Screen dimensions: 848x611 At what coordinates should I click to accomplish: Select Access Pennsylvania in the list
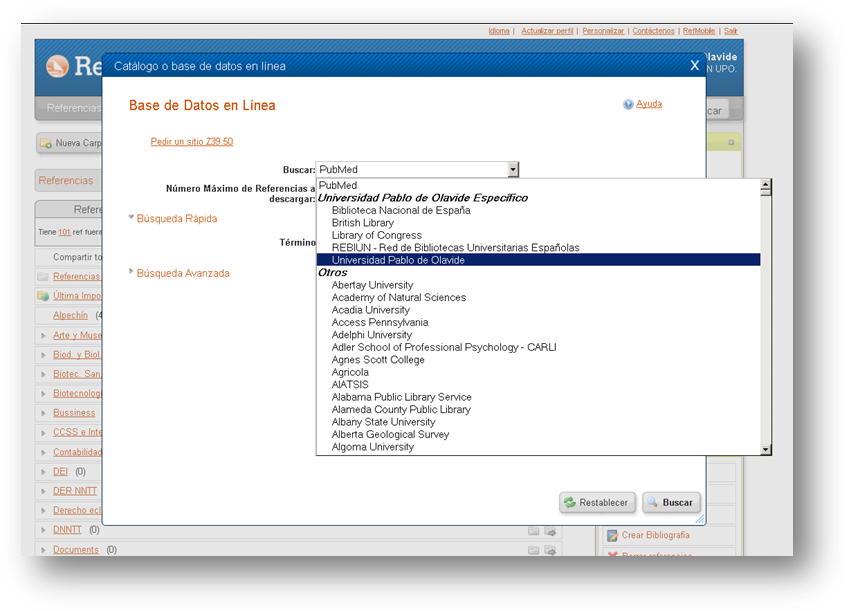click(x=538, y=322)
